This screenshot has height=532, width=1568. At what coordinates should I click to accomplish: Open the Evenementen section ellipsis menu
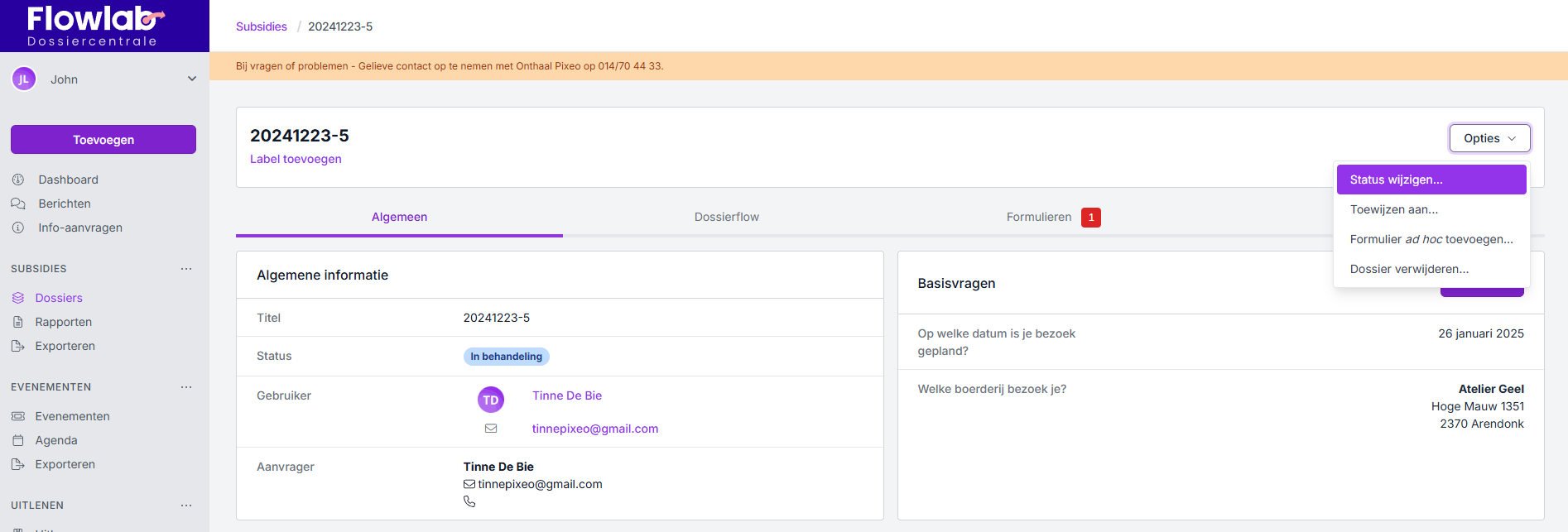tap(186, 387)
